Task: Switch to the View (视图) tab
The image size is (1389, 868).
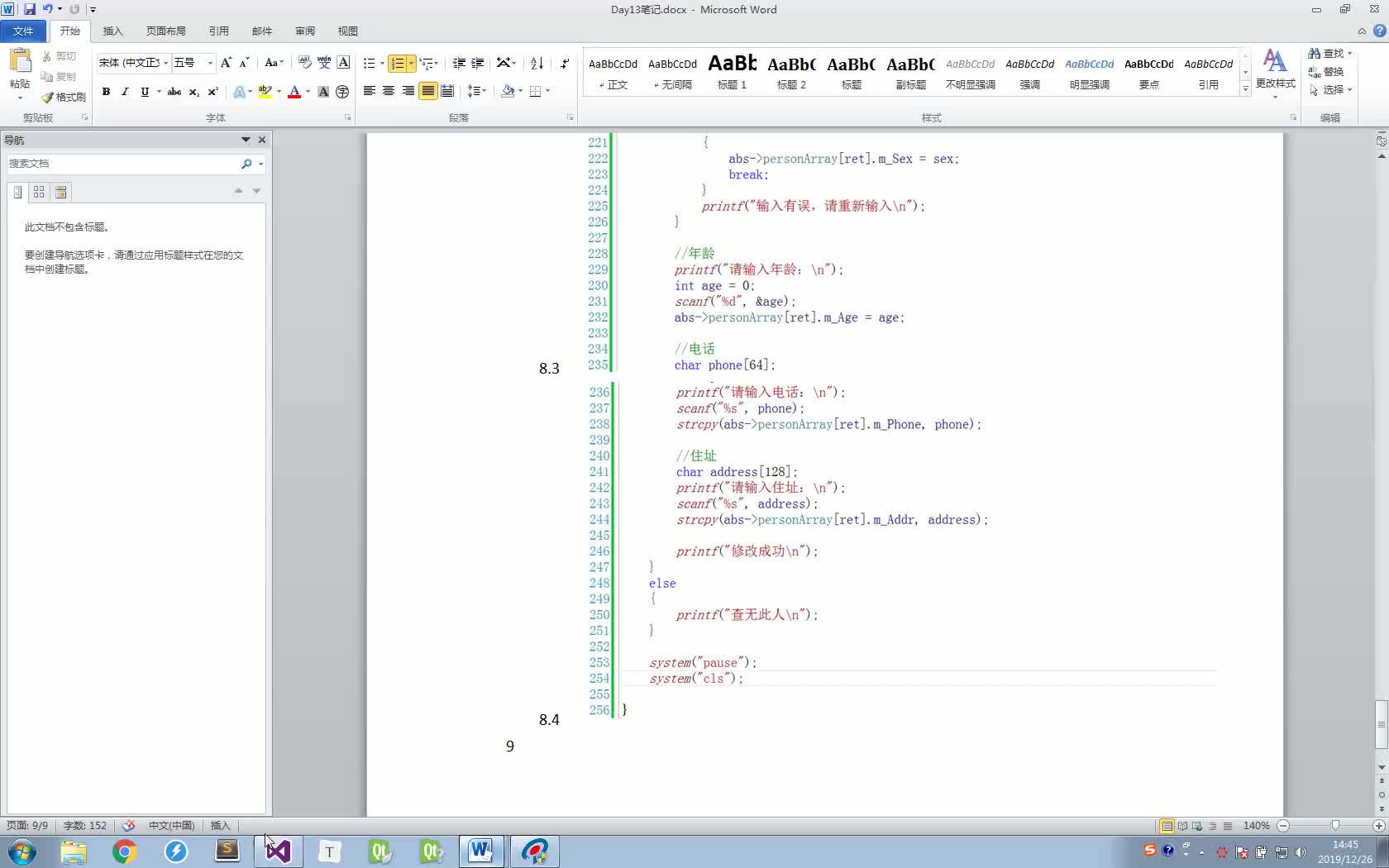Action: tap(348, 31)
